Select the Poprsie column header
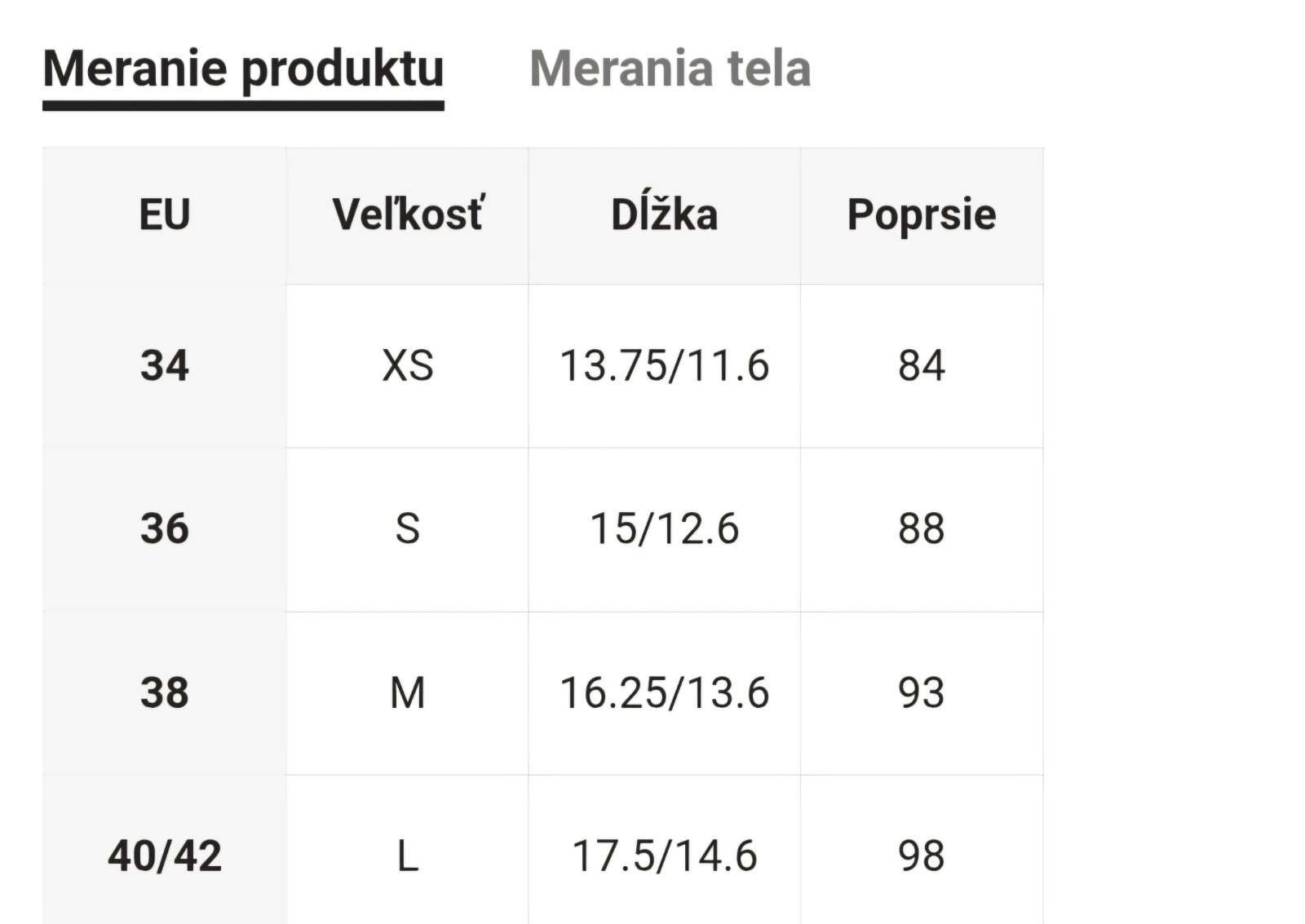 pos(922,215)
